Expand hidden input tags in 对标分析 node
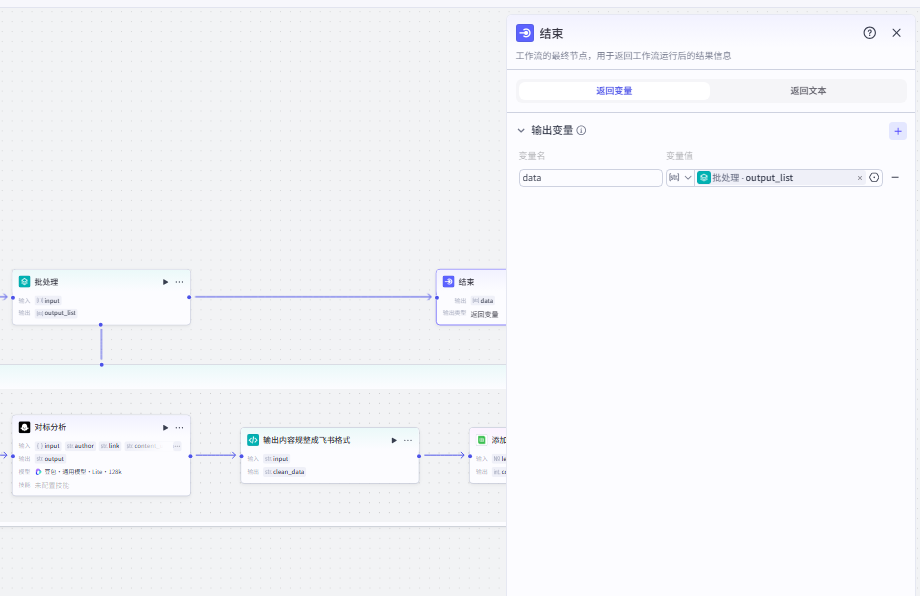 [177, 446]
